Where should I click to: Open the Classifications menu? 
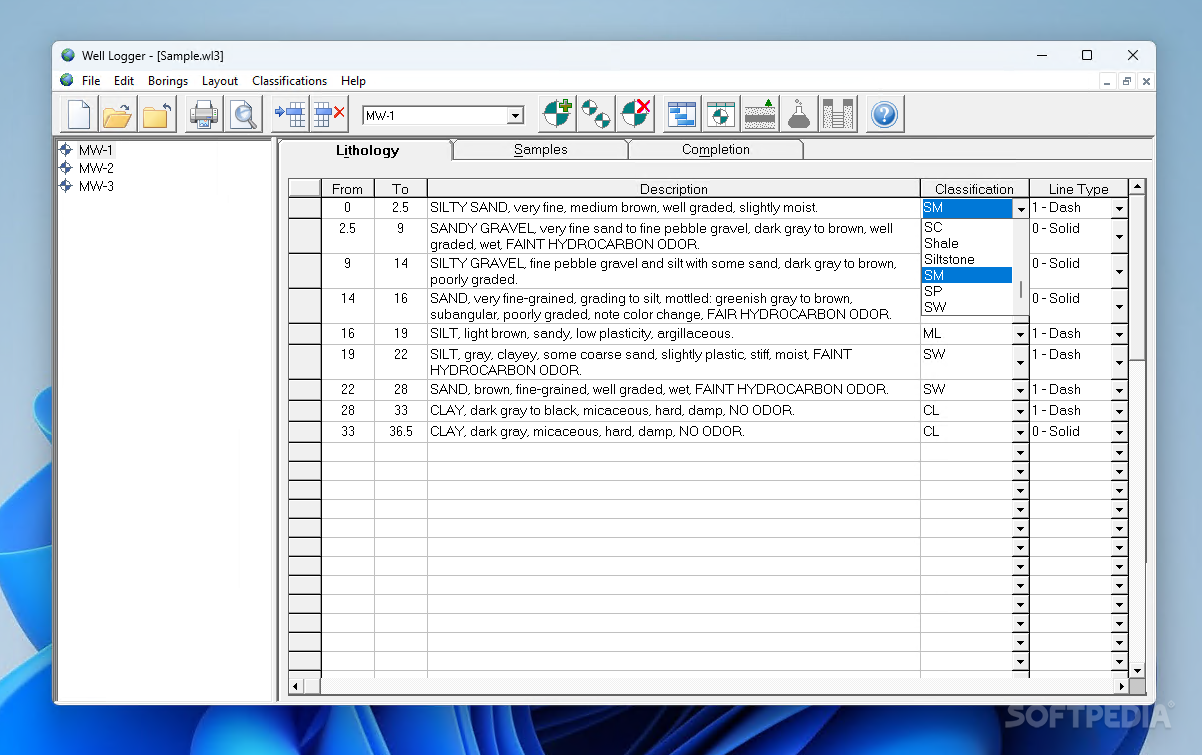pos(290,81)
